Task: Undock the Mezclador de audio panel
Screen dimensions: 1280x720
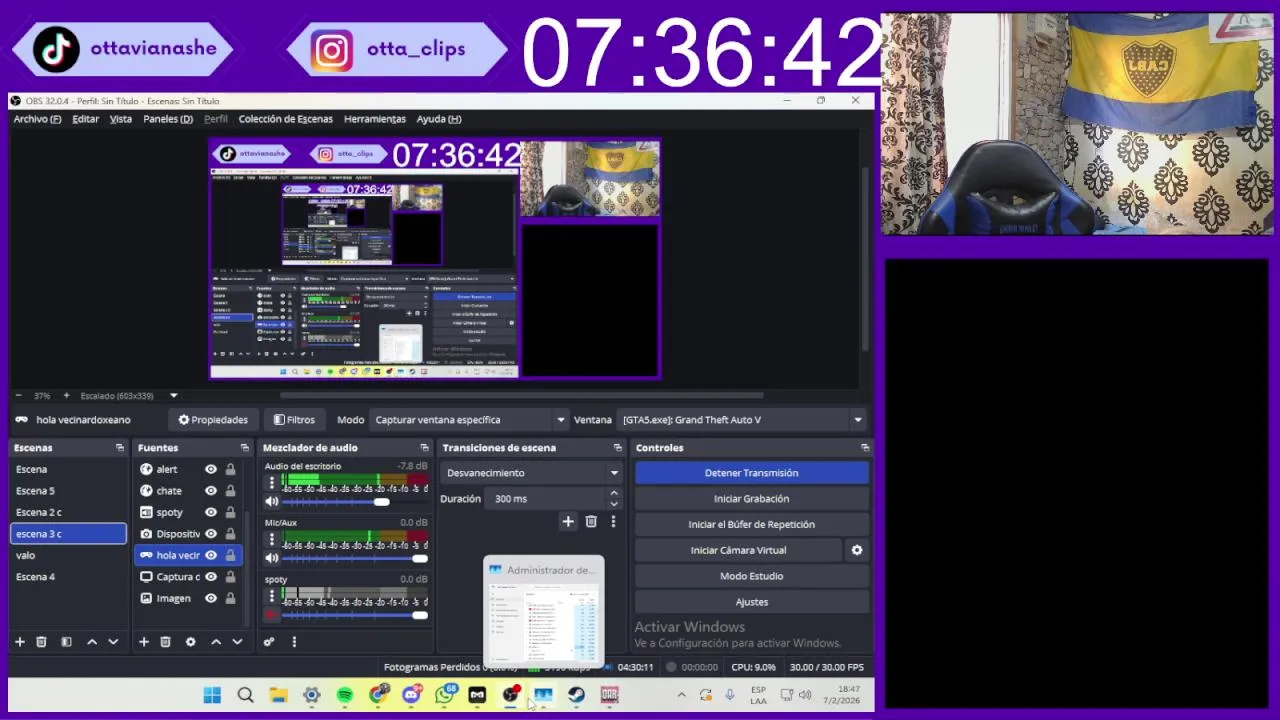Action: point(424,448)
